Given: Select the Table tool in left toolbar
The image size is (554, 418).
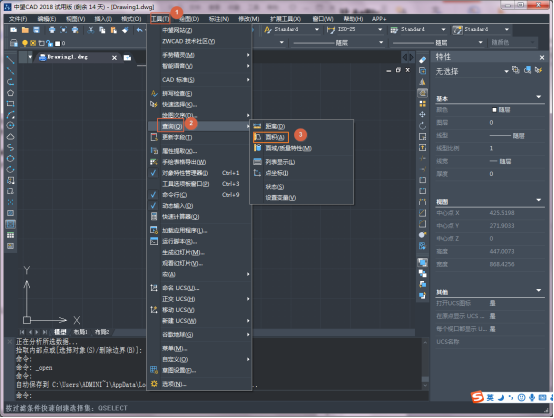Looking at the screenshot, I should click(x=10, y=235).
